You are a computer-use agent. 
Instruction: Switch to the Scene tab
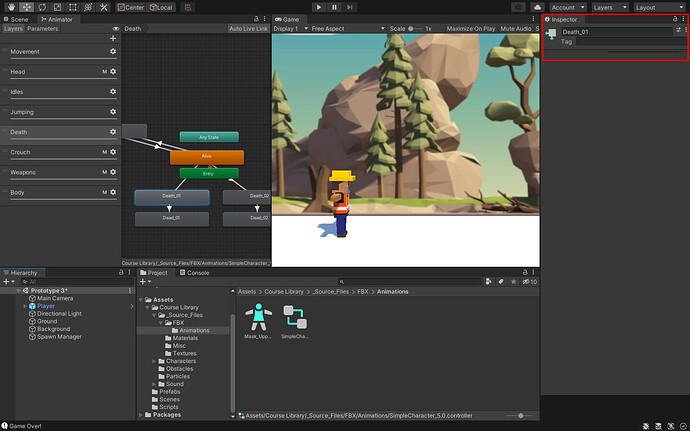pyautogui.click(x=16, y=19)
